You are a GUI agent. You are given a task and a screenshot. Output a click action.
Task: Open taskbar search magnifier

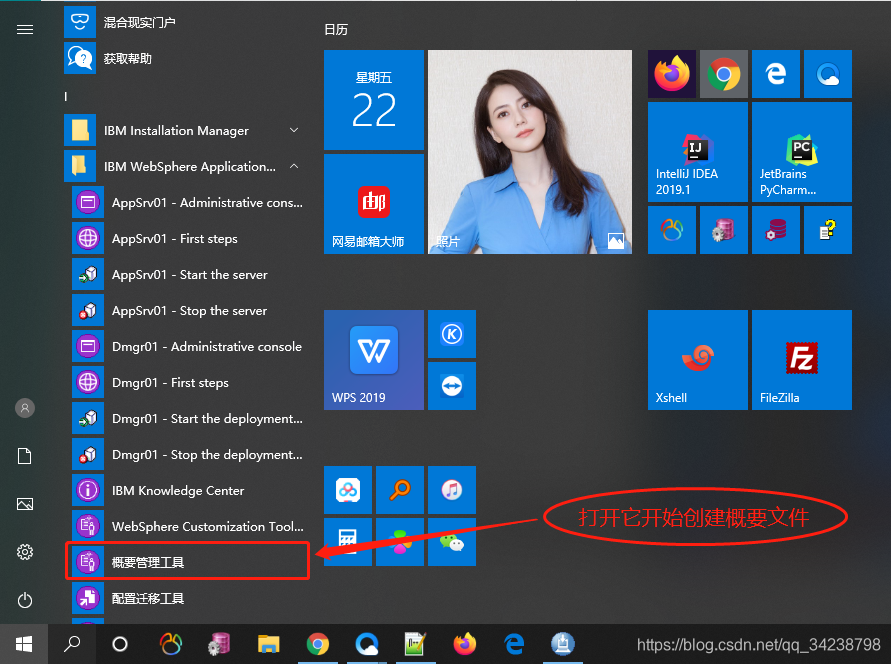click(72, 644)
